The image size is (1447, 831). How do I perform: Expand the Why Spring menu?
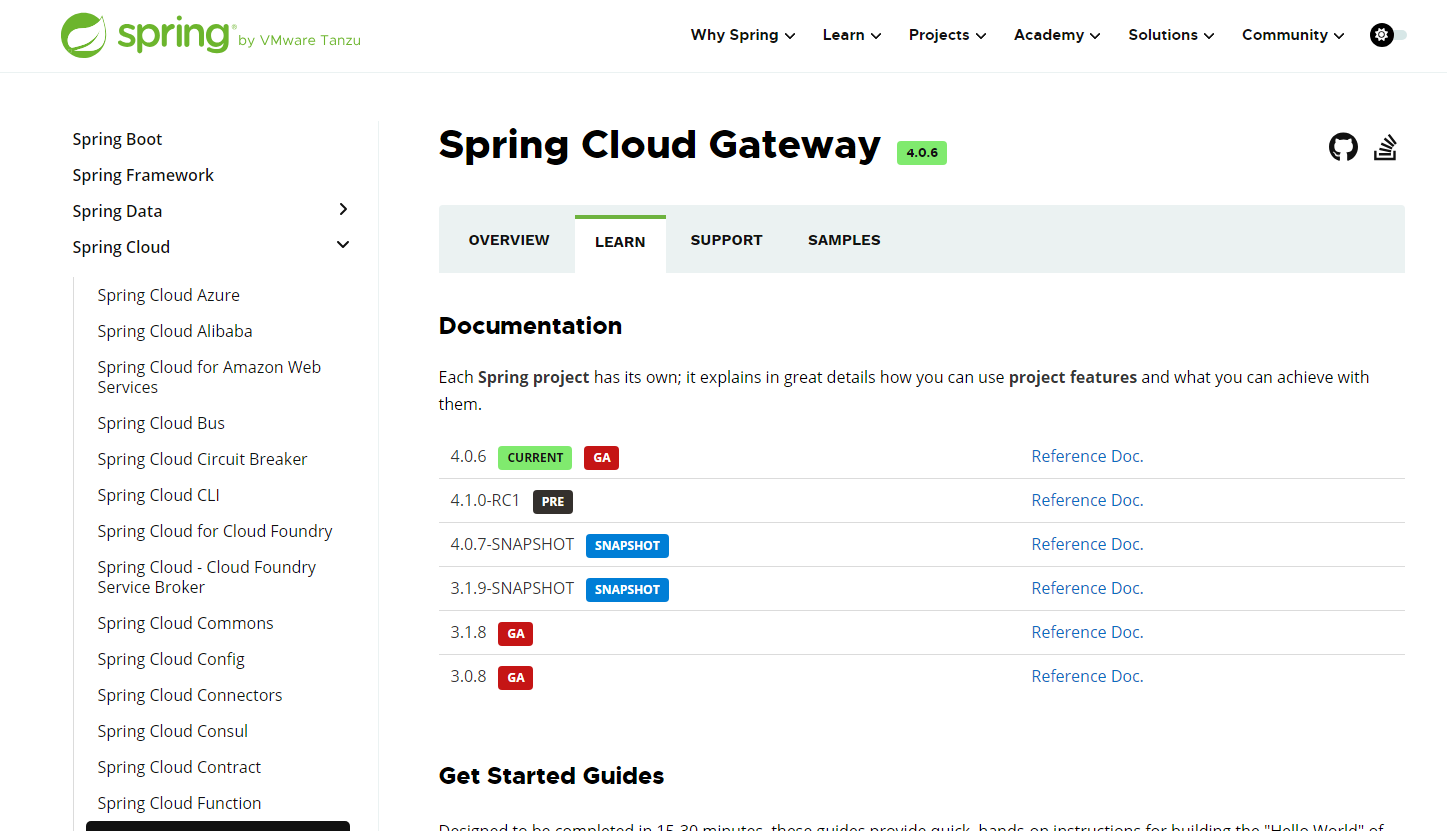743,35
